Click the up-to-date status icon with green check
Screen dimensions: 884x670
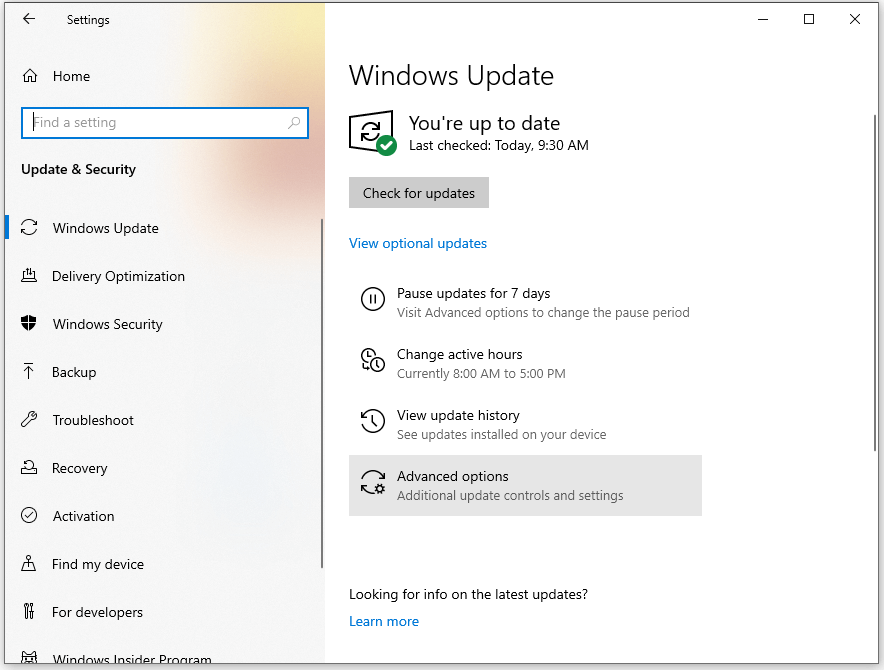372,133
